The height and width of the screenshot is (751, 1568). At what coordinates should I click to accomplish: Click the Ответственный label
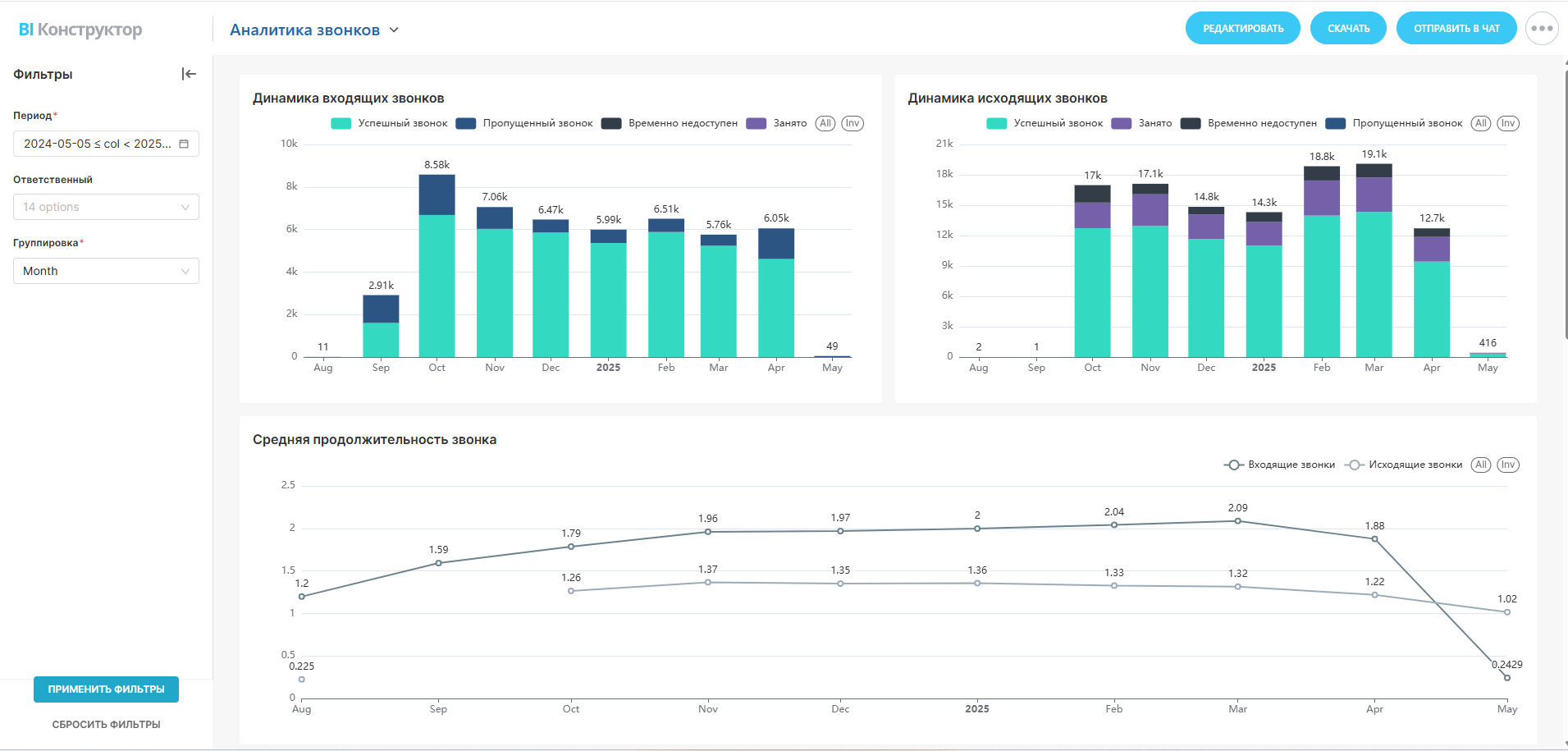(x=53, y=180)
